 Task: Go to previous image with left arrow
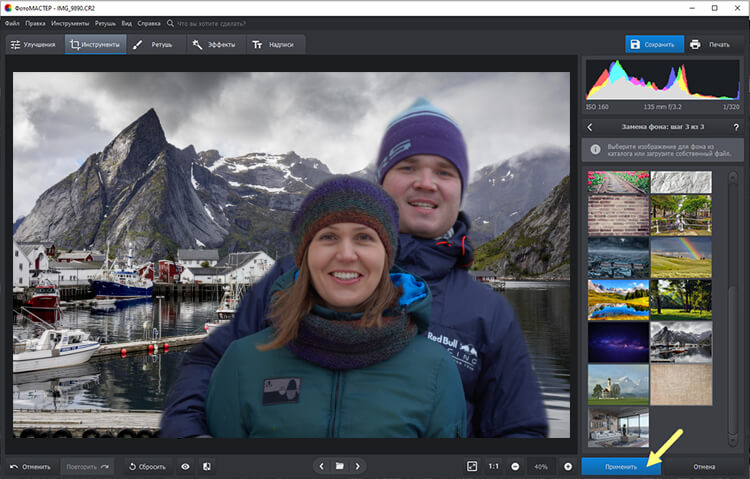[321, 466]
